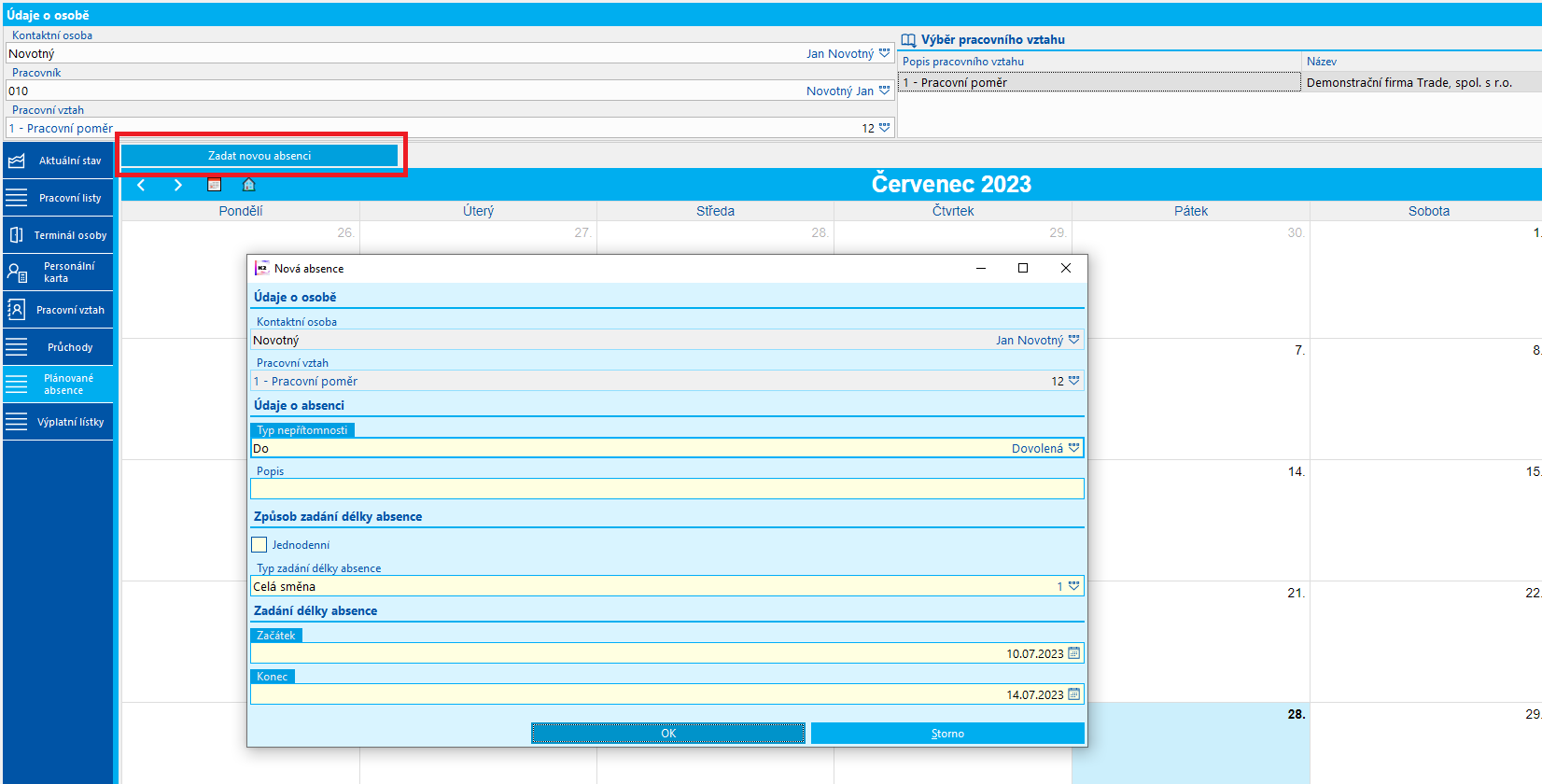Click the Začátek date field
The width and height of the screenshot is (1542, 784).
(667, 653)
